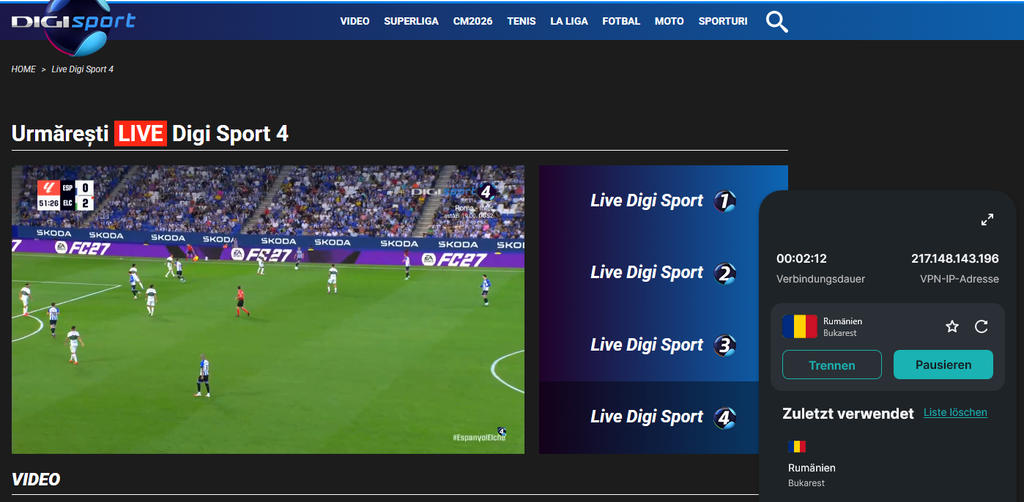Click the Verbindungsdauer label
The image size is (1024, 502).
coord(820,279)
